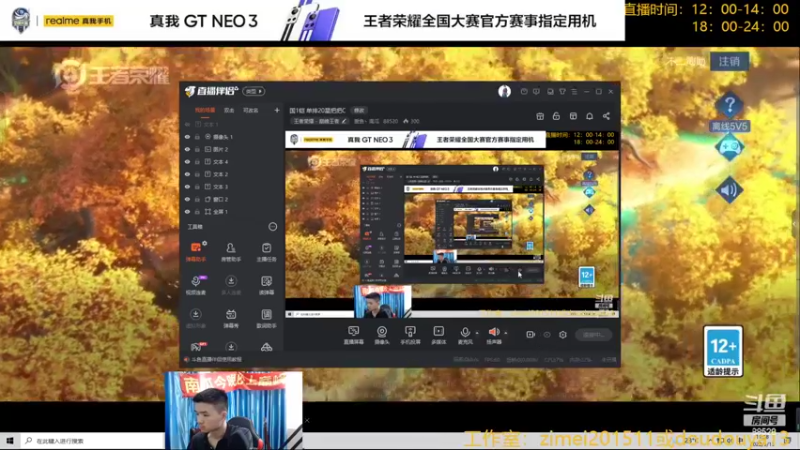Select the 全屏 1 source row
The image size is (800, 450).
click(x=232, y=212)
